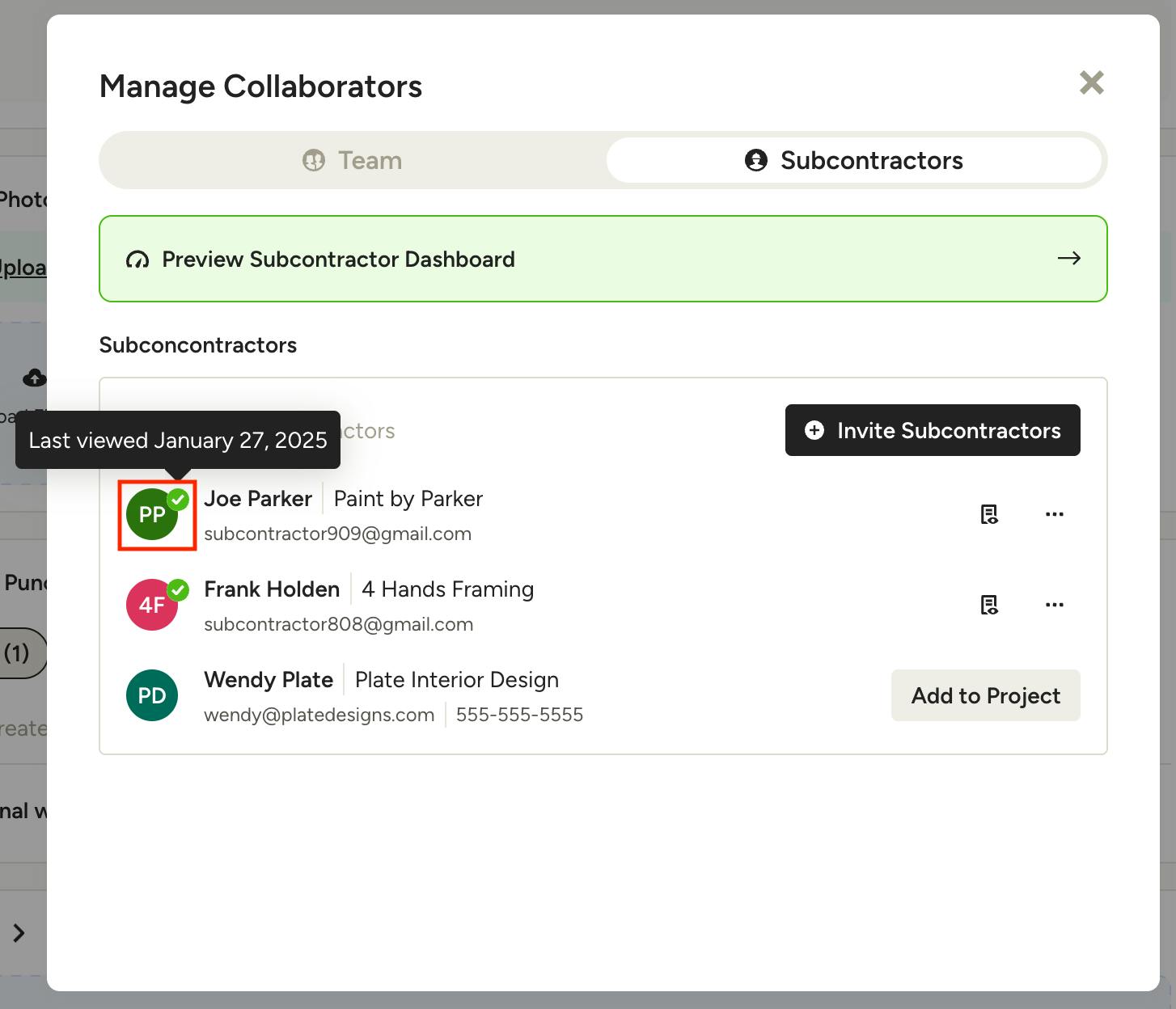Image resolution: width=1176 pixels, height=1009 pixels.
Task: Click Frank Holden's 4F avatar
Action: pos(150,606)
